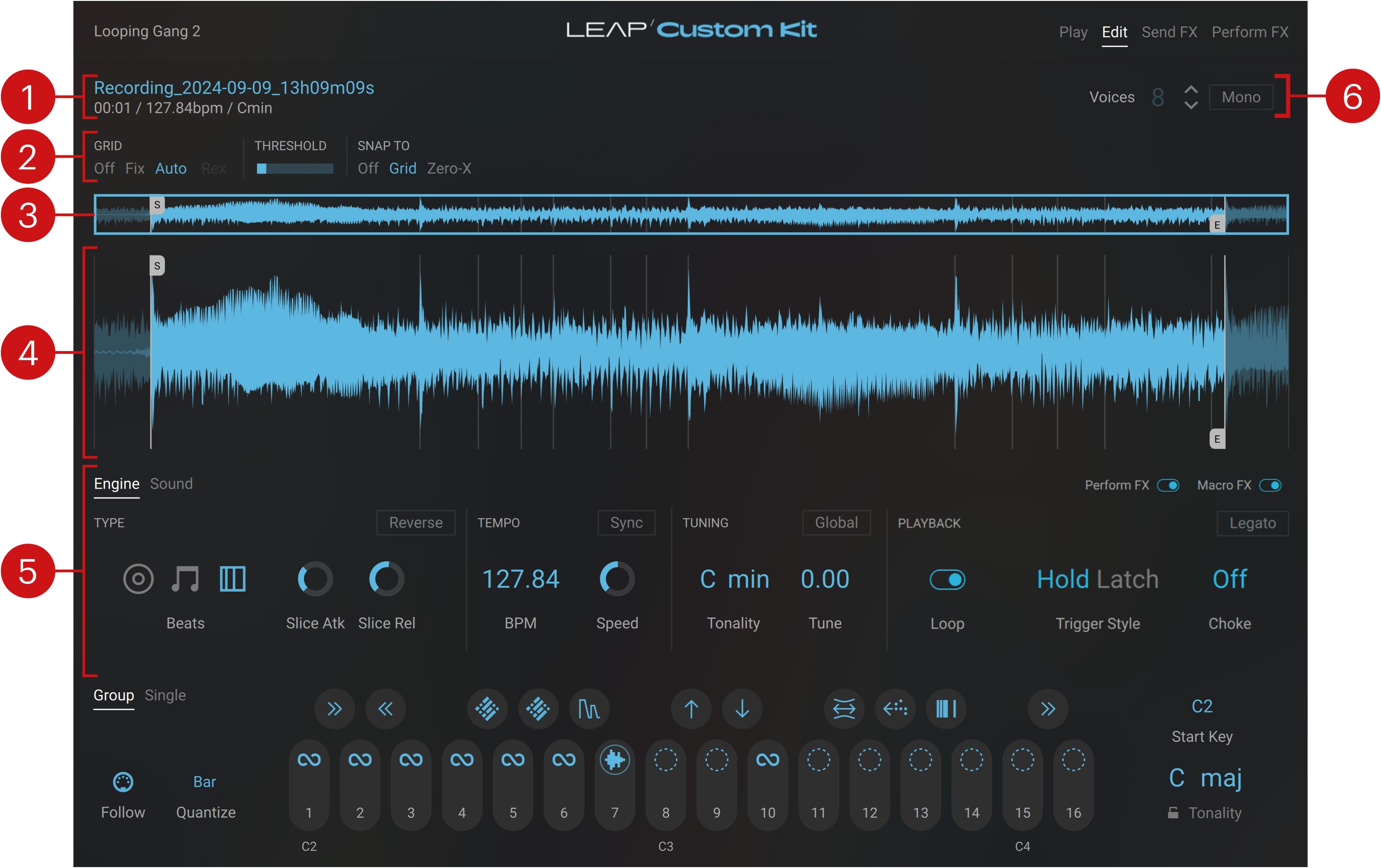Select the Beats bars type icon
The image size is (1381, 868).
[x=232, y=579]
